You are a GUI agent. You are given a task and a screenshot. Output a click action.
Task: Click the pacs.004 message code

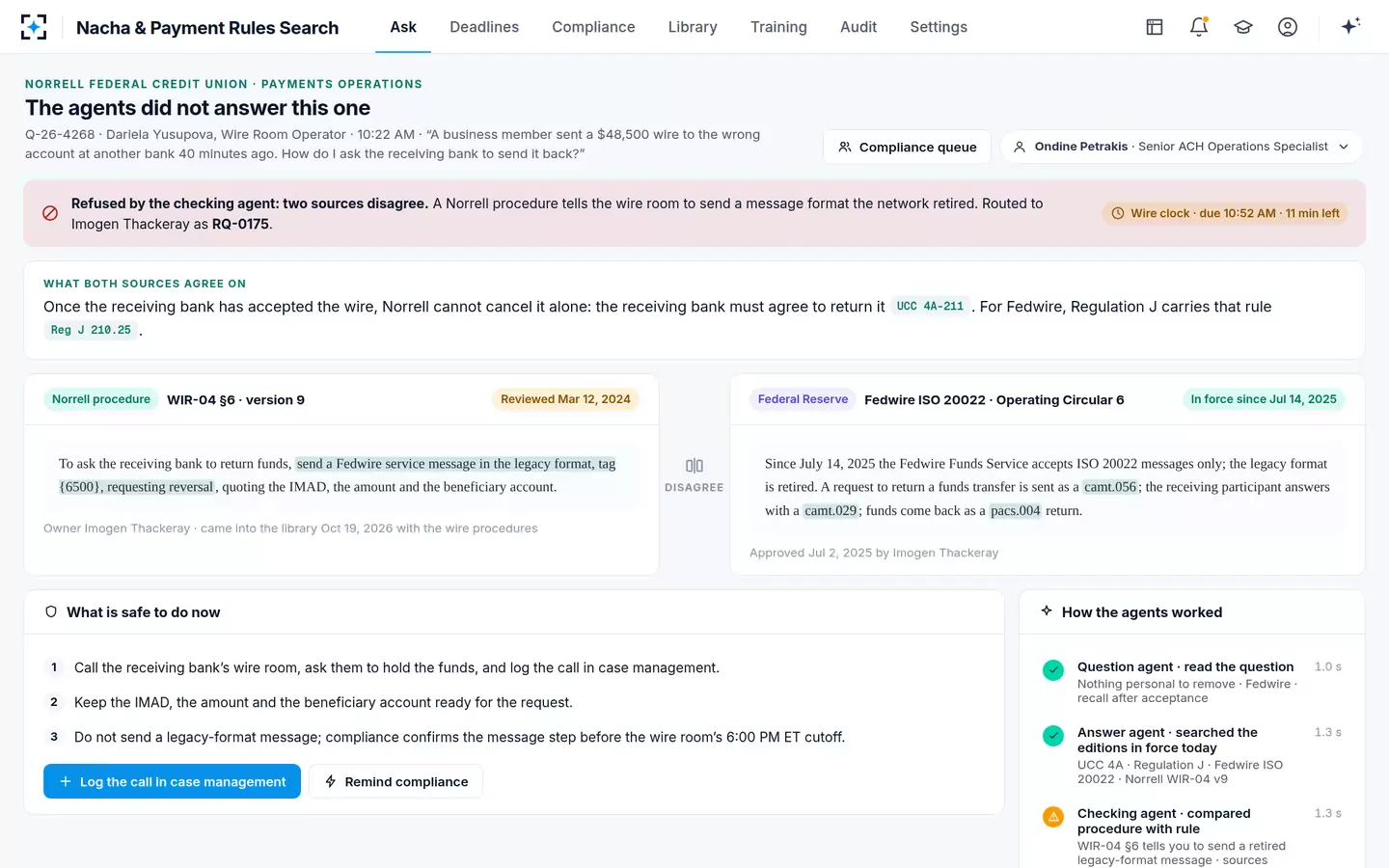(1016, 511)
